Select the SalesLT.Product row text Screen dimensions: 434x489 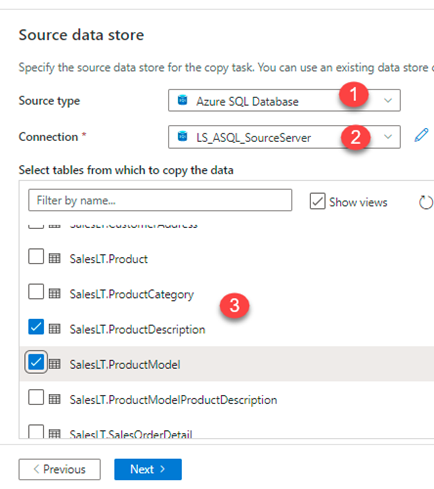pos(109,259)
